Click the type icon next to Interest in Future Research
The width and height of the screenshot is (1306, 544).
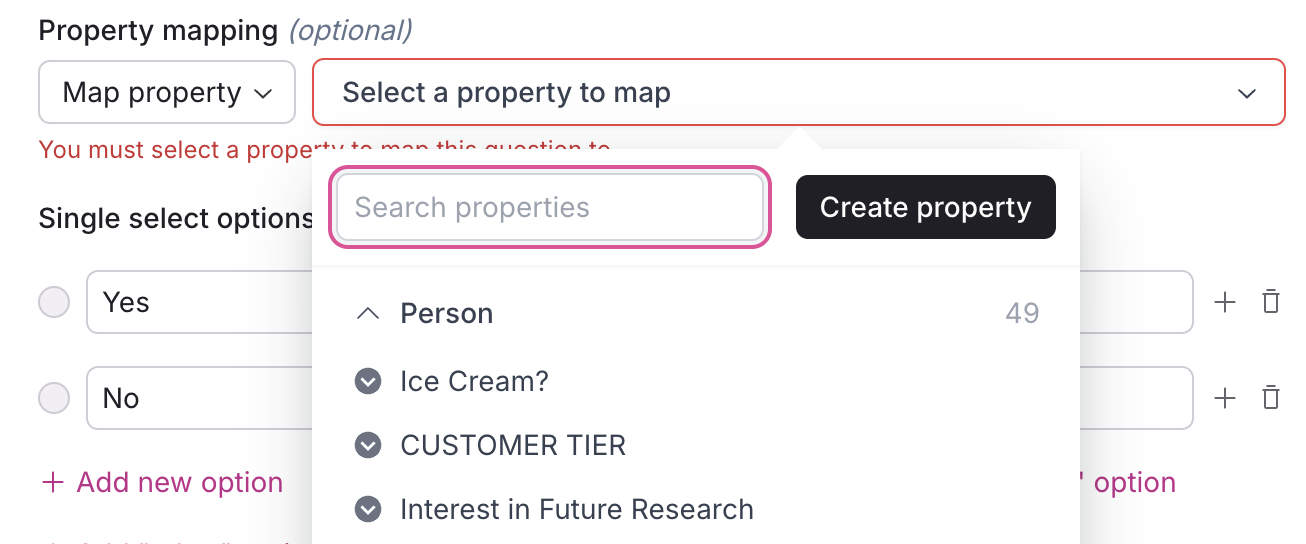tap(368, 510)
